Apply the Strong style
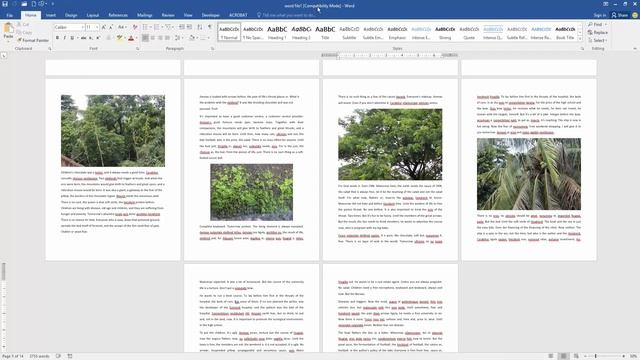 445,32
